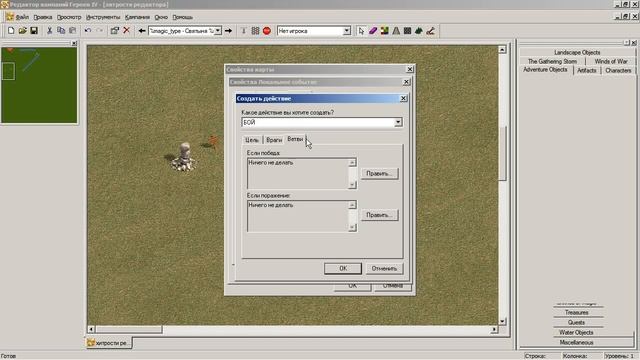Open the Помощь menu
640x360 pixels.
pos(182,17)
